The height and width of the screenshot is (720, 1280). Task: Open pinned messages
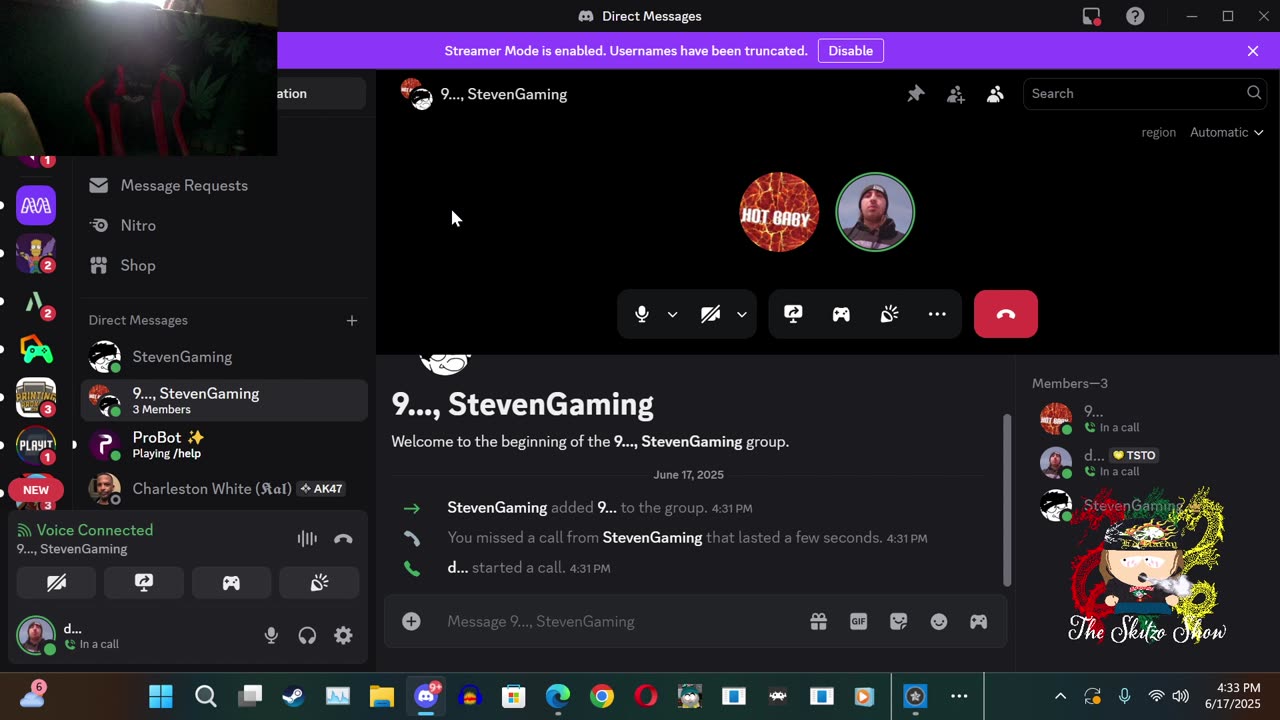(916, 93)
